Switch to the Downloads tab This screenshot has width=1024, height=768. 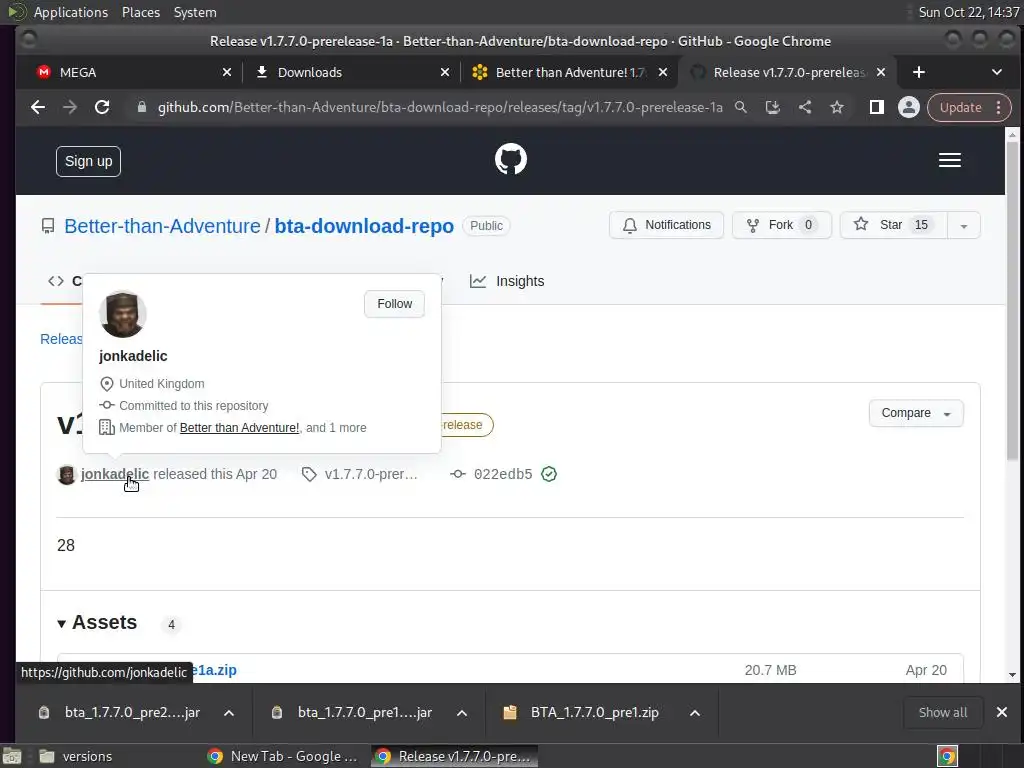(353, 72)
